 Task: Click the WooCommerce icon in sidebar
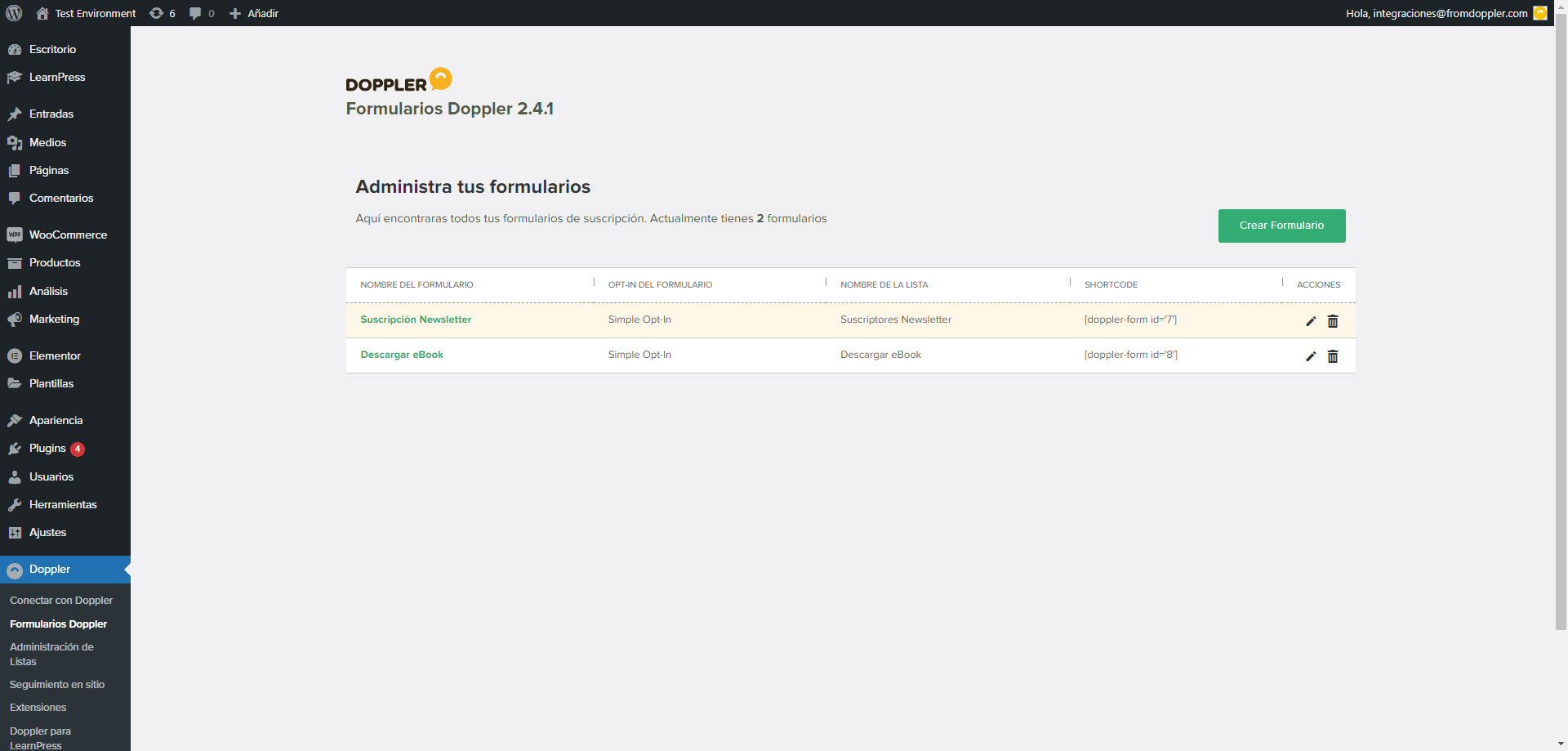(15, 235)
